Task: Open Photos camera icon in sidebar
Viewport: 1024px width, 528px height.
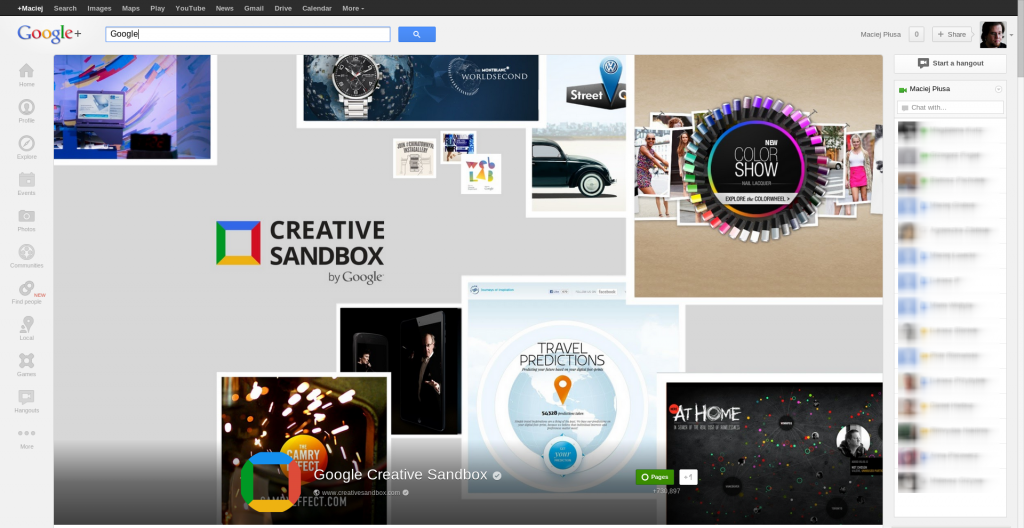Action: [27, 216]
